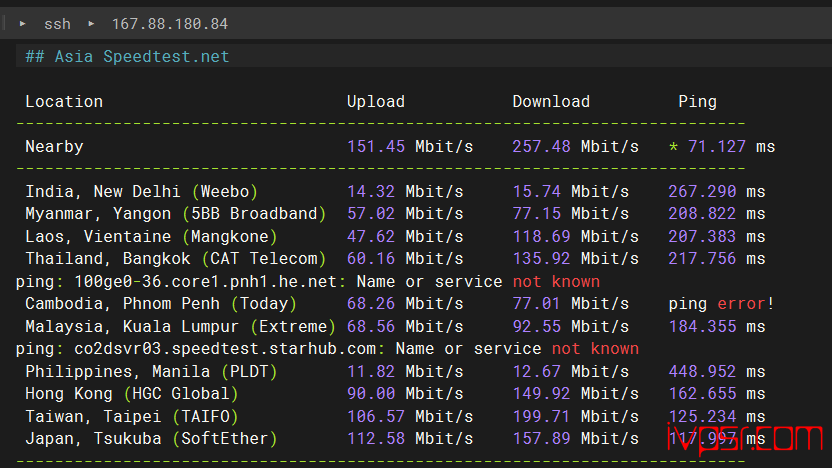This screenshot has height=468, width=832.
Task: Click the Asia Speedtest.net heading
Action: (x=127, y=56)
